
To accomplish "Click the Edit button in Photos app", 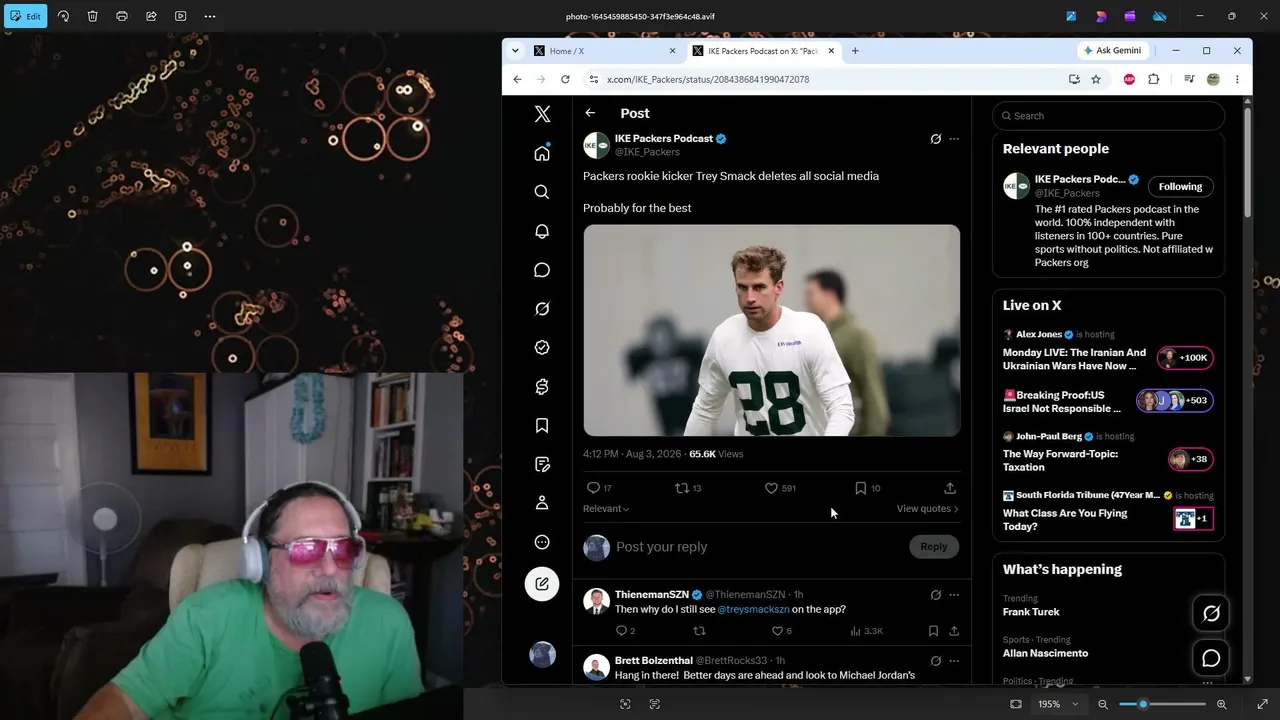I will (25, 16).
